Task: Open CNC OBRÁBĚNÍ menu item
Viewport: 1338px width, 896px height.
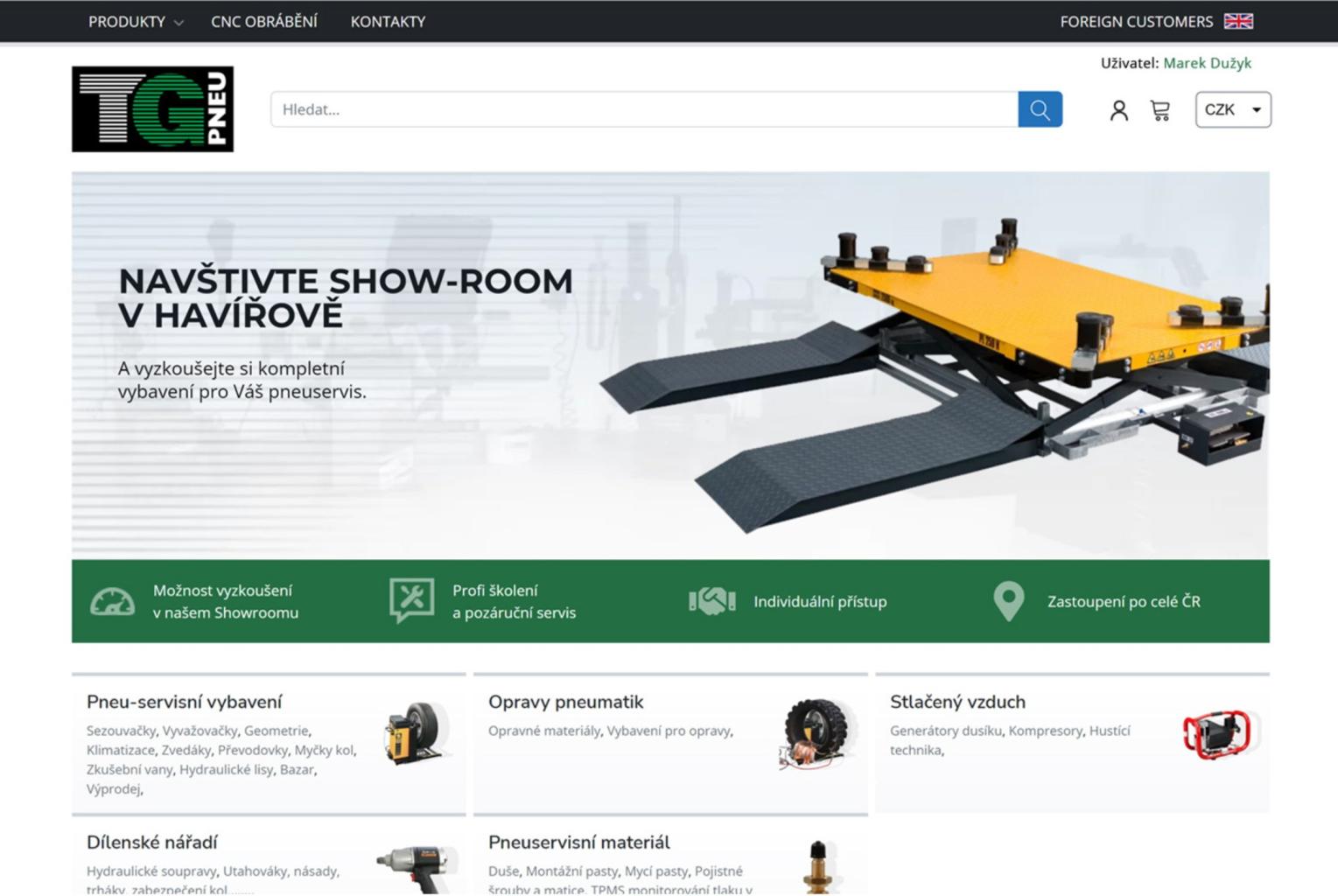Action: tap(264, 22)
